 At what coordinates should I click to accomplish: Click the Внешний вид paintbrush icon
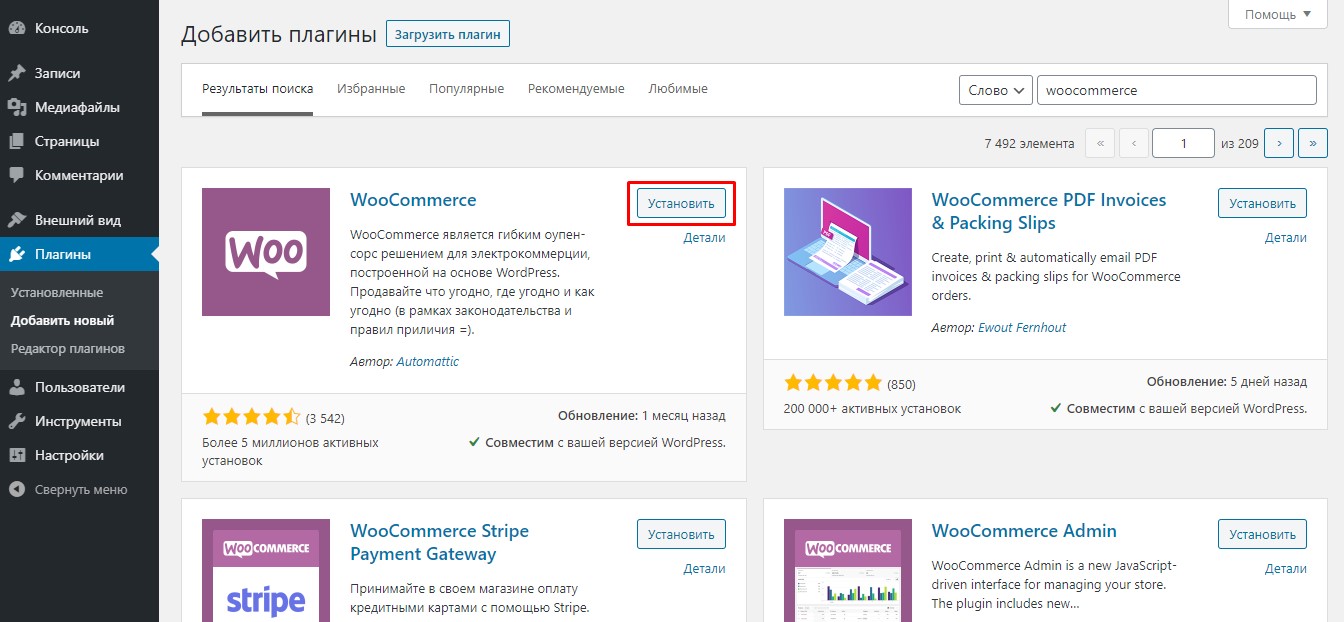tap(16, 220)
